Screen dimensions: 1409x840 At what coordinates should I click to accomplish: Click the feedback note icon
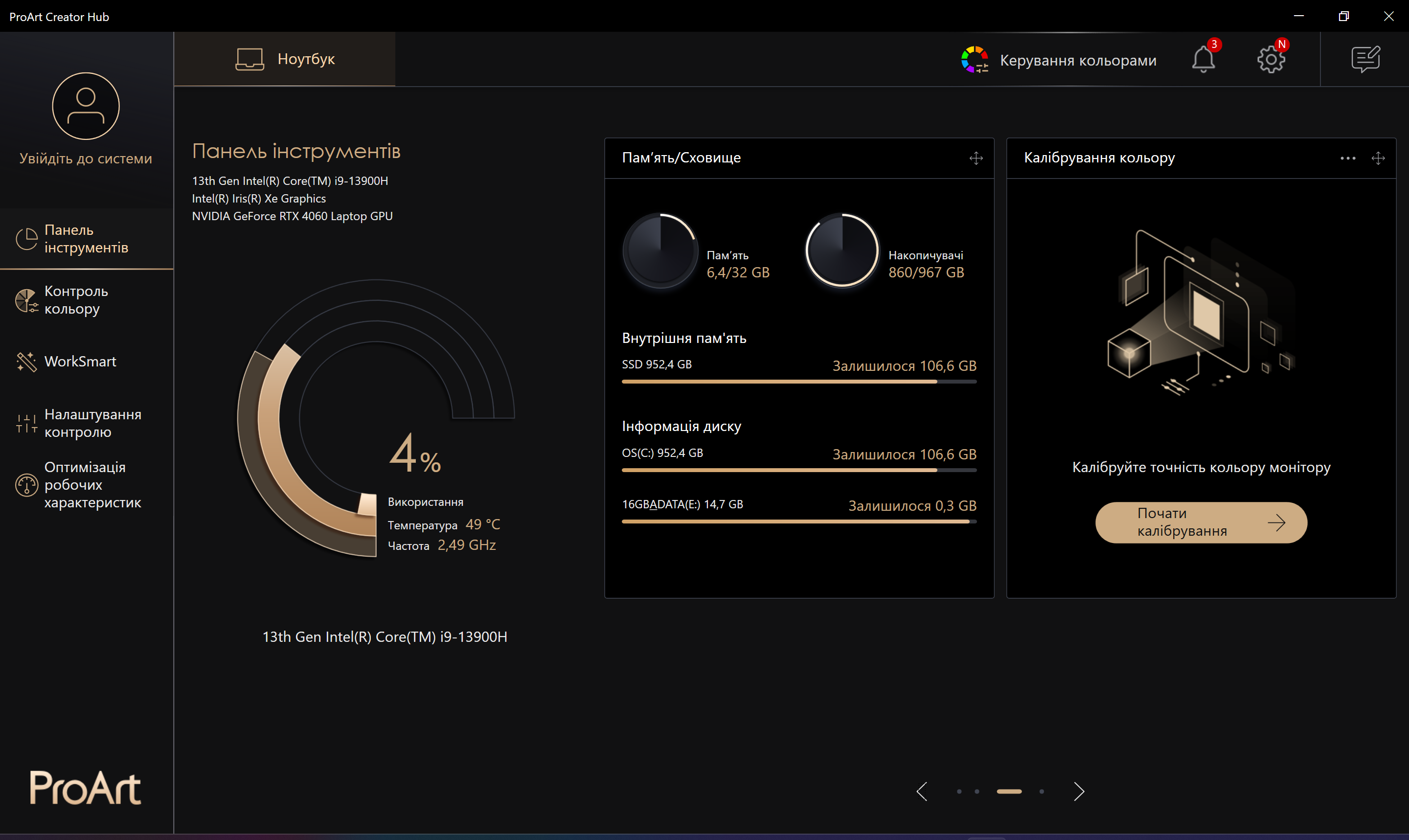[x=1365, y=59]
